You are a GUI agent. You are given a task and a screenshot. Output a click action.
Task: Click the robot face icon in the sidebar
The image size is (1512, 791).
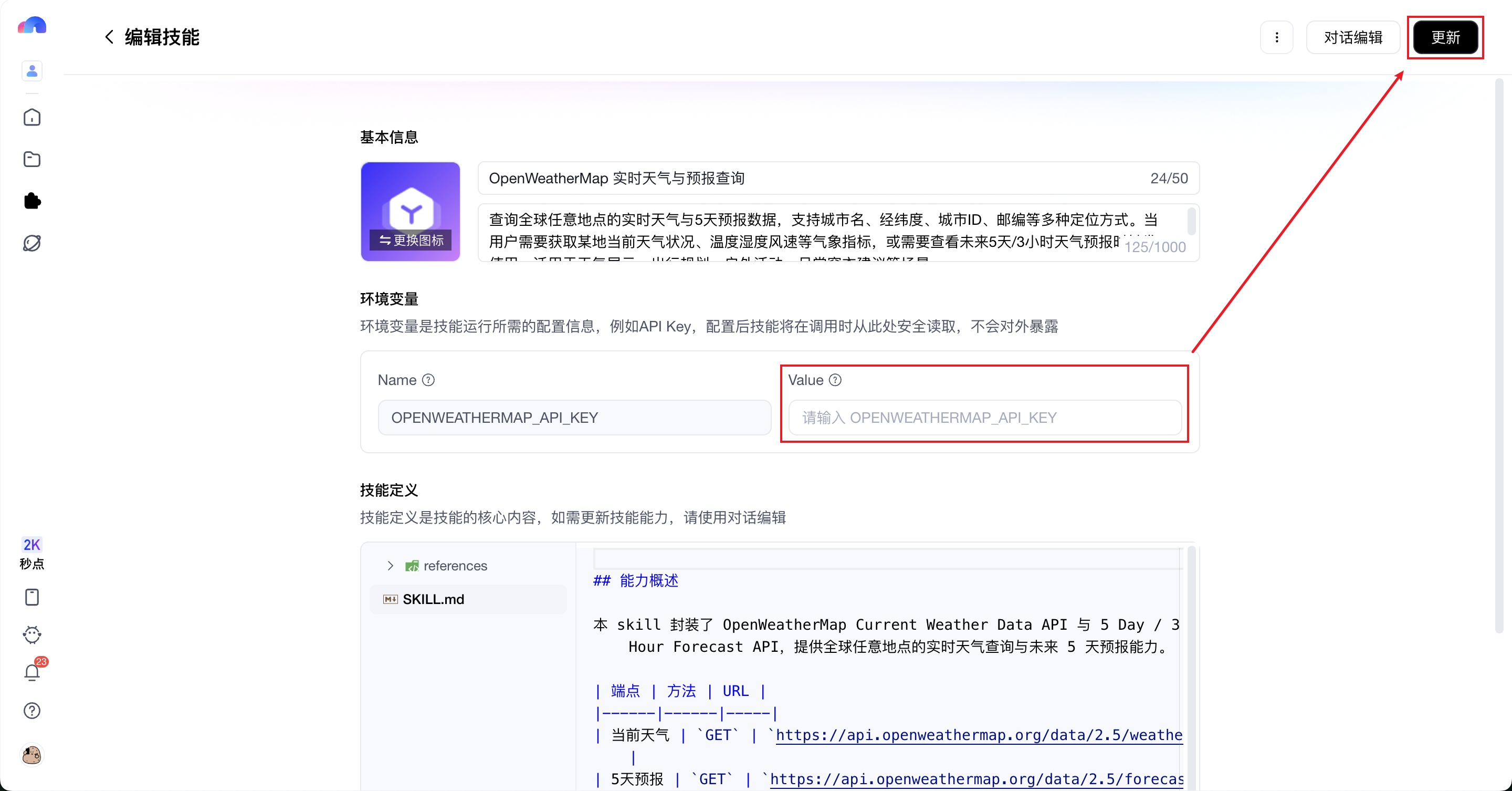click(31, 634)
